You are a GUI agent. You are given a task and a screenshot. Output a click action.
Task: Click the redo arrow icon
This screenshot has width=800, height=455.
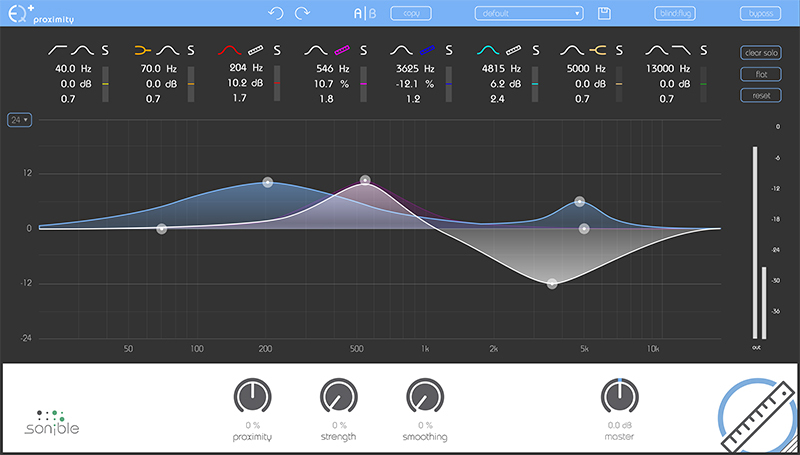click(301, 13)
